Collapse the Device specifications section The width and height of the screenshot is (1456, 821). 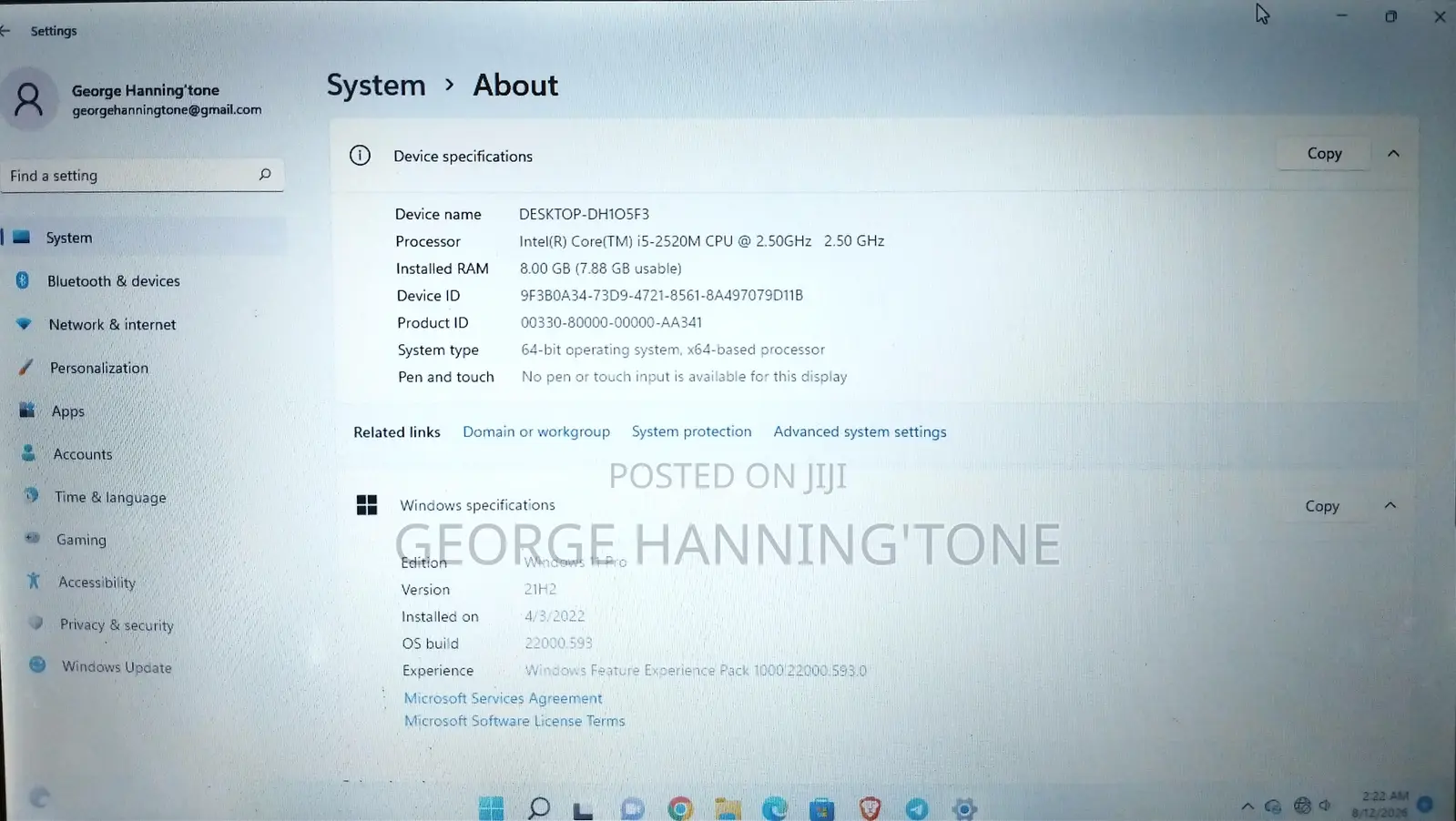pos(1393,154)
